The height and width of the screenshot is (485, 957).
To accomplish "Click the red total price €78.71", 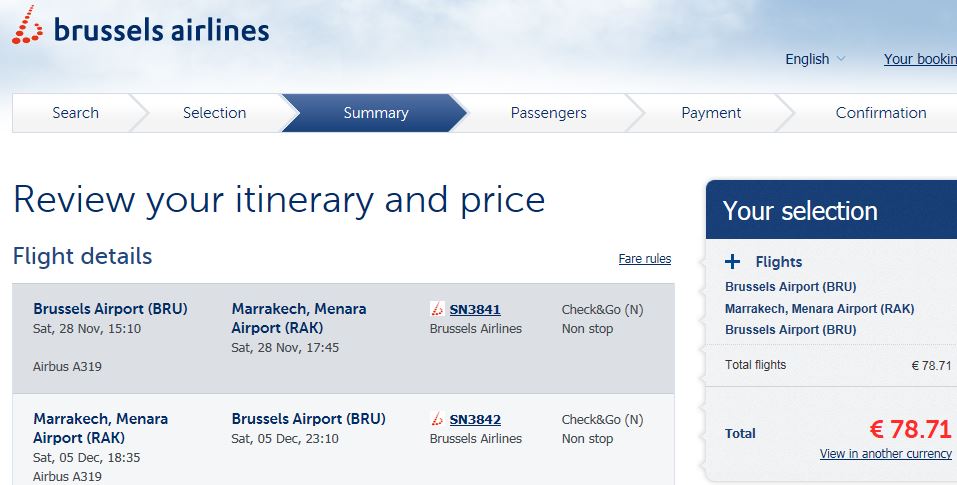I will (911, 429).
